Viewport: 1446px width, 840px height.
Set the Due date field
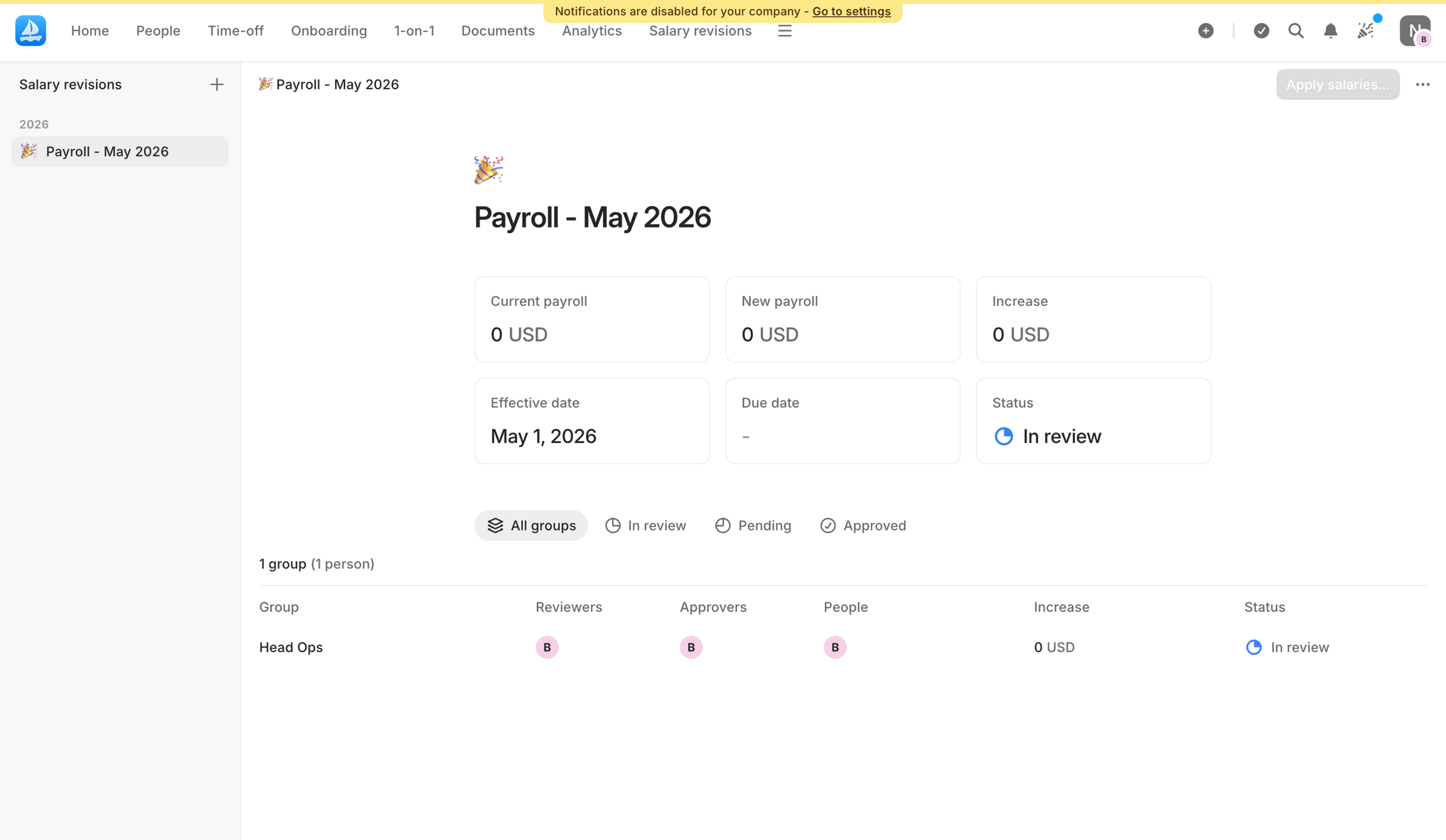pyautogui.click(x=842, y=421)
